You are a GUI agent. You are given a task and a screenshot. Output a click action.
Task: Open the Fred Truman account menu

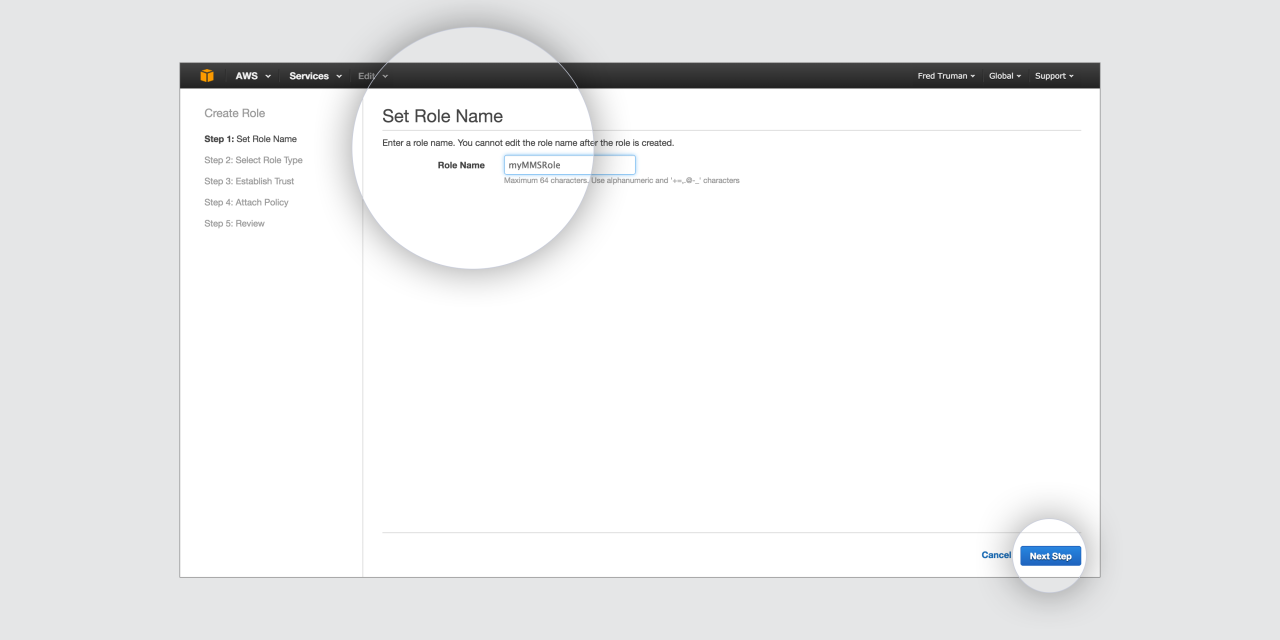click(946, 76)
